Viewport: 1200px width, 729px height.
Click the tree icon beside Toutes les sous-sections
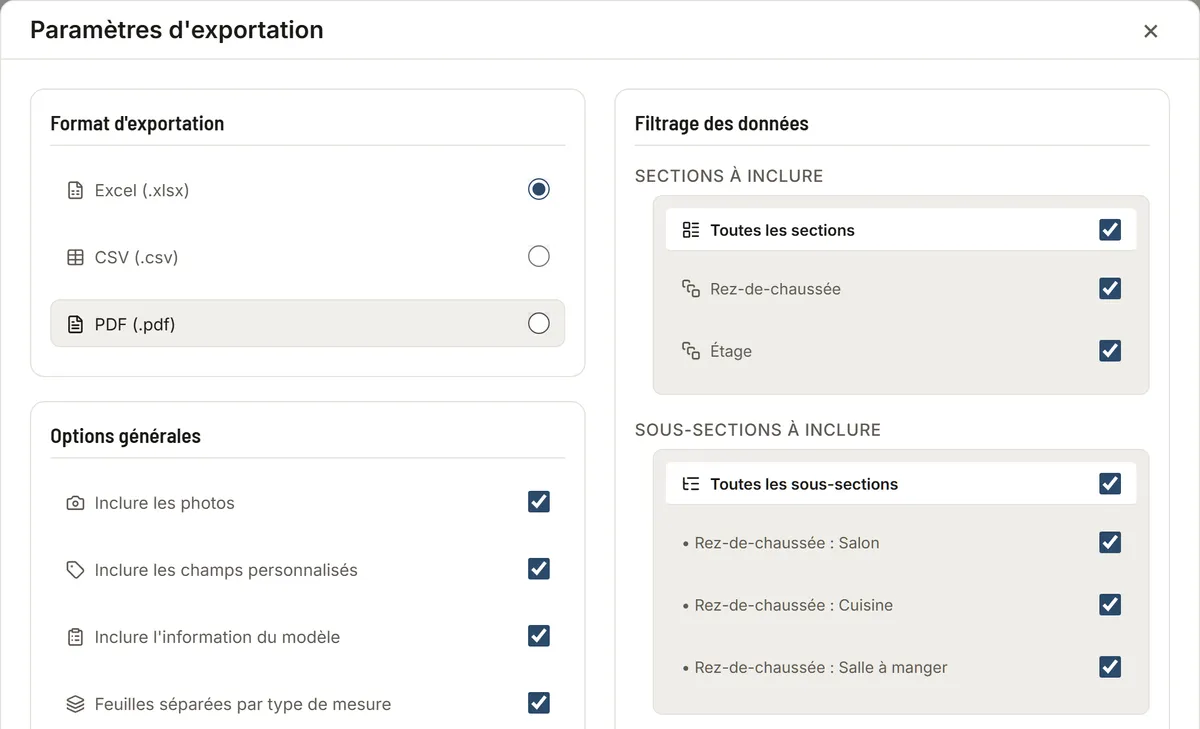point(691,484)
